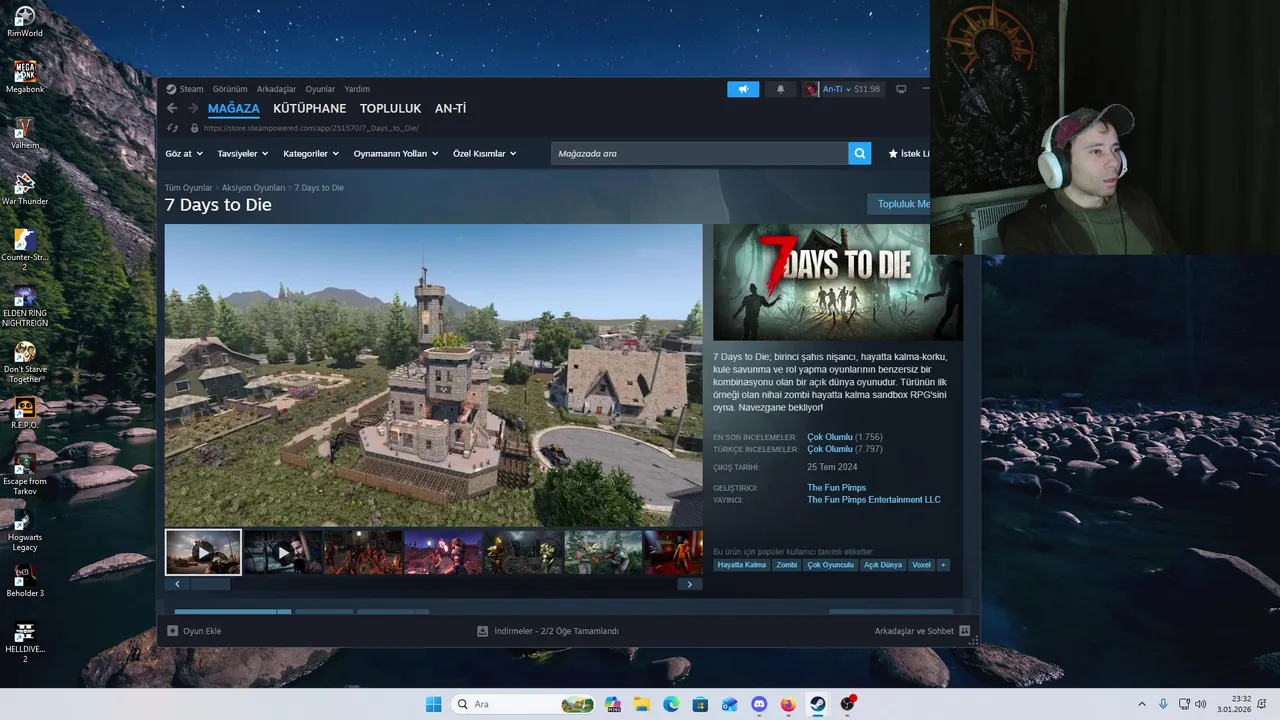Viewport: 1280px width, 720px height.
Task: Open the Görünüm menu
Action: pos(230,89)
